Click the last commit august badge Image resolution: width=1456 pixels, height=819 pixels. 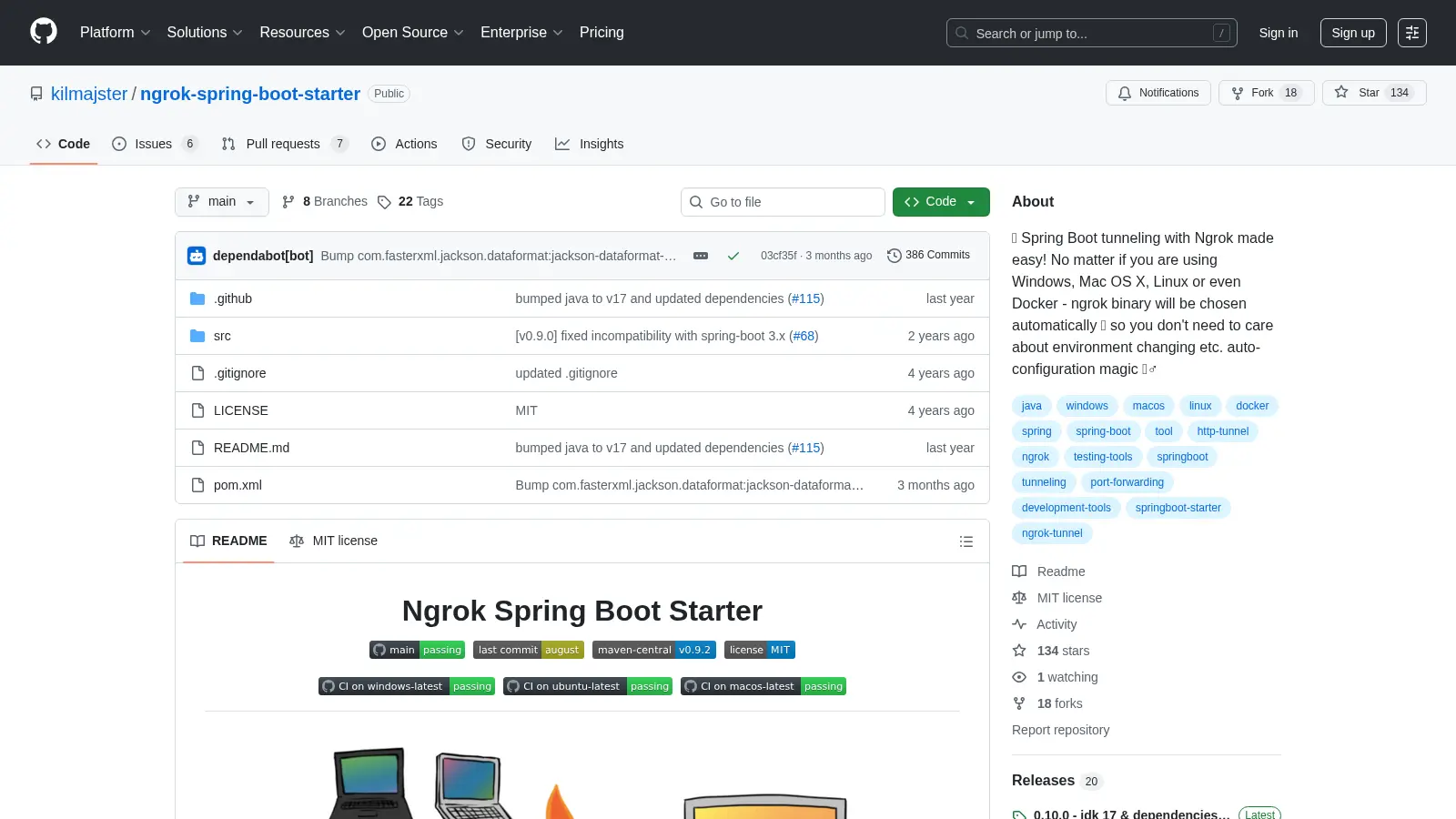[x=529, y=650]
